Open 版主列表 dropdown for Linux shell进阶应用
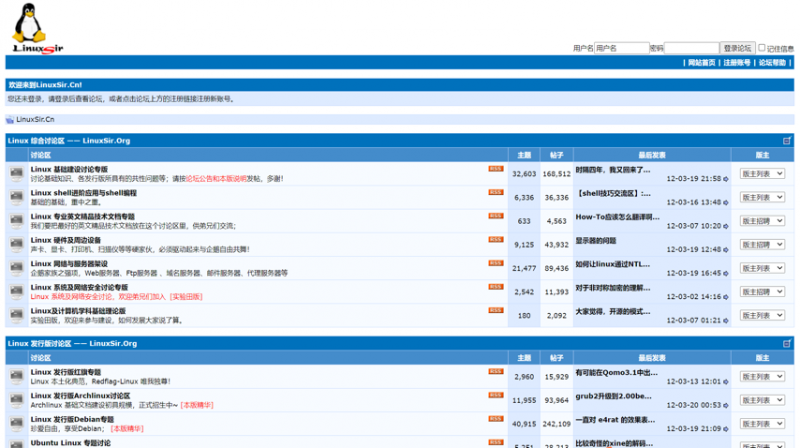This screenshot has height=448, width=800. (762, 197)
